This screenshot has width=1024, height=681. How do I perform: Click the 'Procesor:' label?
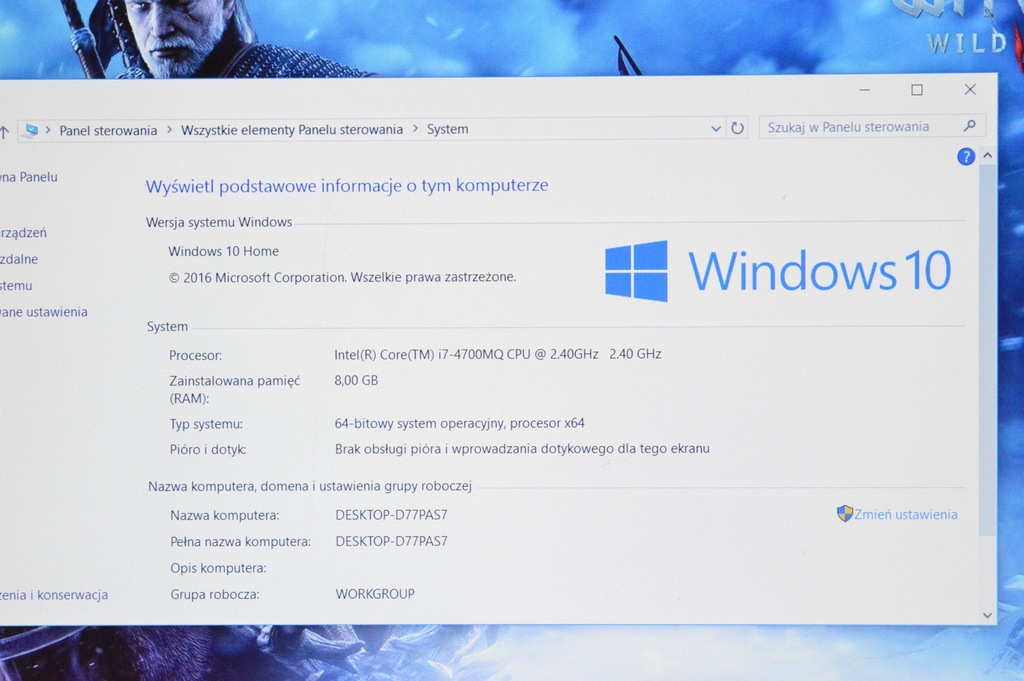click(195, 356)
